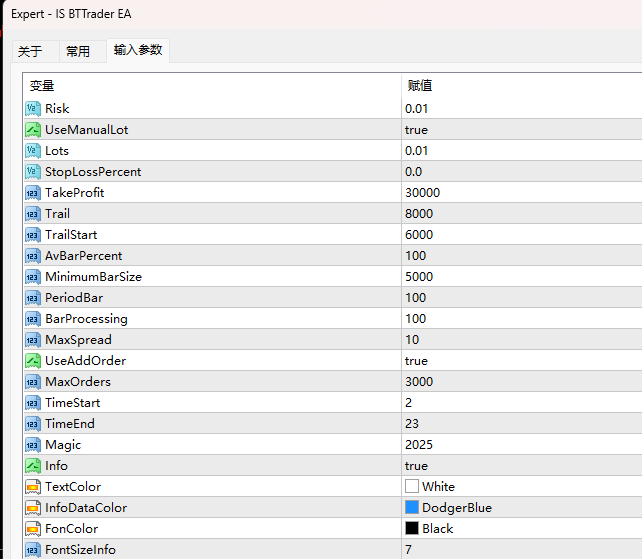The height and width of the screenshot is (559, 642).
Task: Open the InfoDataColor DodgerBlue value dropdown
Action: click(522, 508)
